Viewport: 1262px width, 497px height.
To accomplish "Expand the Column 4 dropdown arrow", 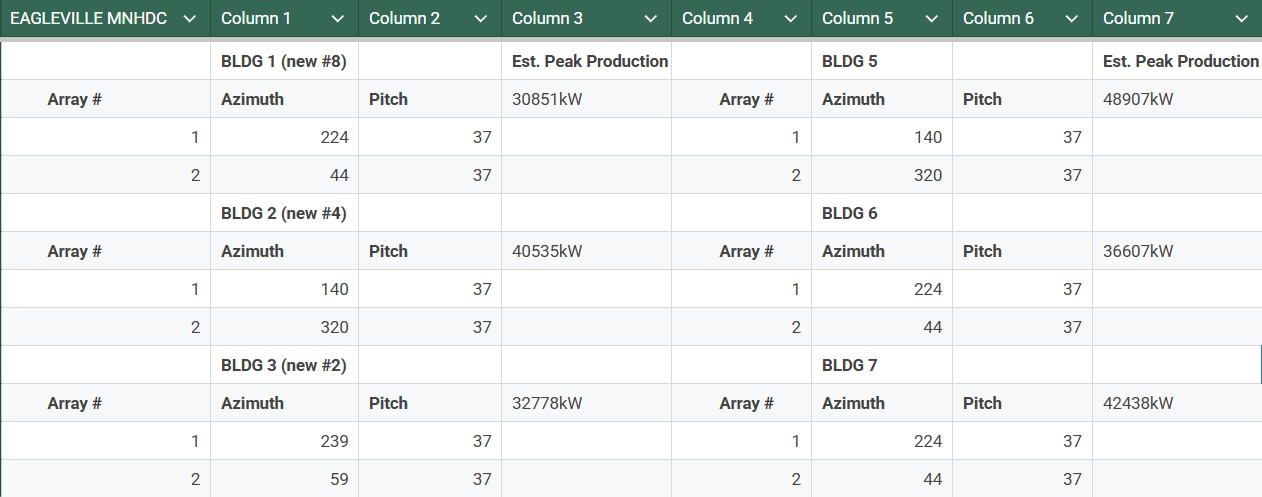I will pyautogui.click(x=791, y=19).
